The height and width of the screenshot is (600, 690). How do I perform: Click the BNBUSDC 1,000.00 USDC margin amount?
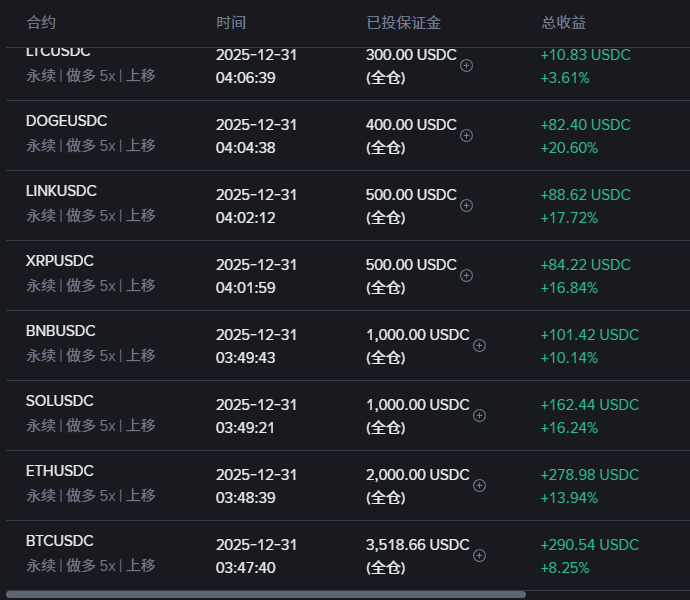[x=417, y=335]
